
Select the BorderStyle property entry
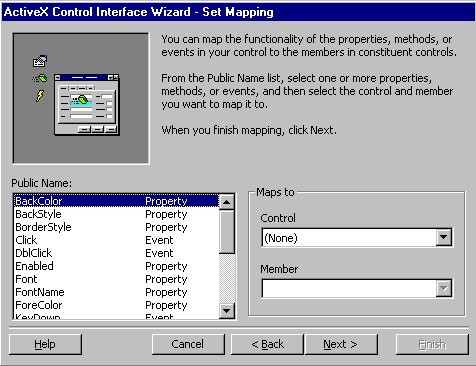[x=116, y=227]
